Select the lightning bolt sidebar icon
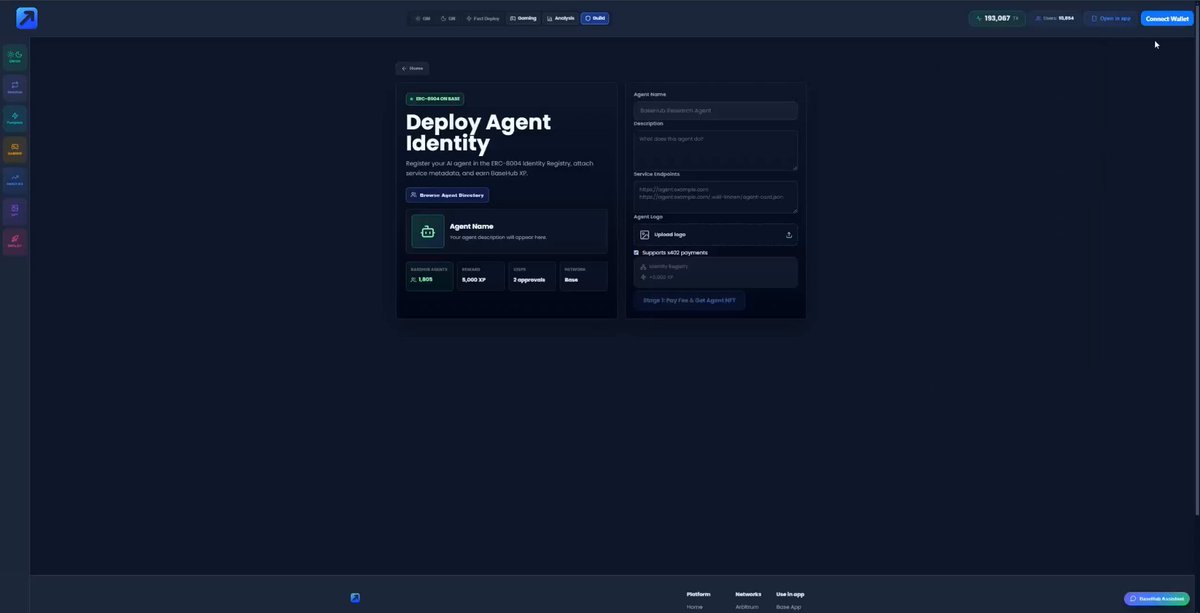1200x613 pixels. pyautogui.click(x=15, y=118)
